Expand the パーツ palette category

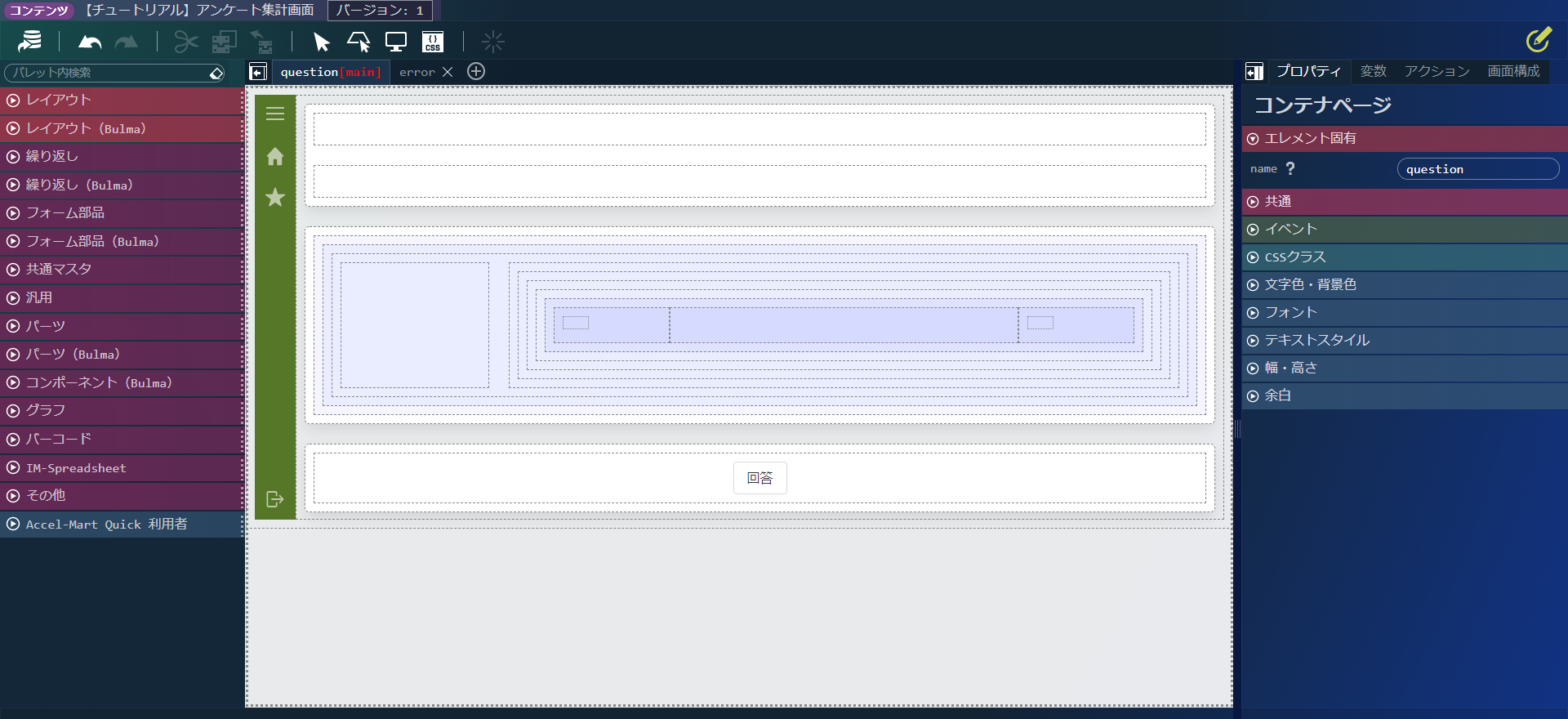122,326
